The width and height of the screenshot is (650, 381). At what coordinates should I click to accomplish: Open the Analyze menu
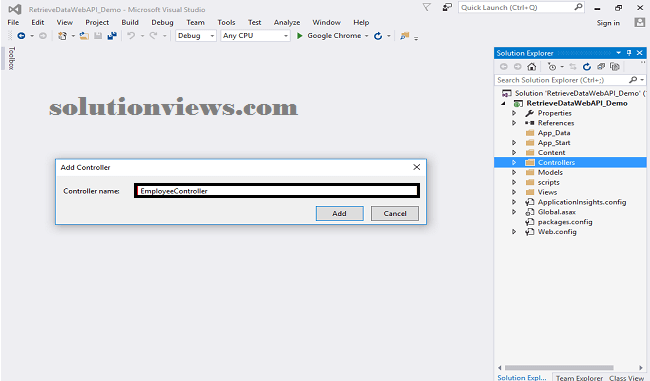click(287, 22)
